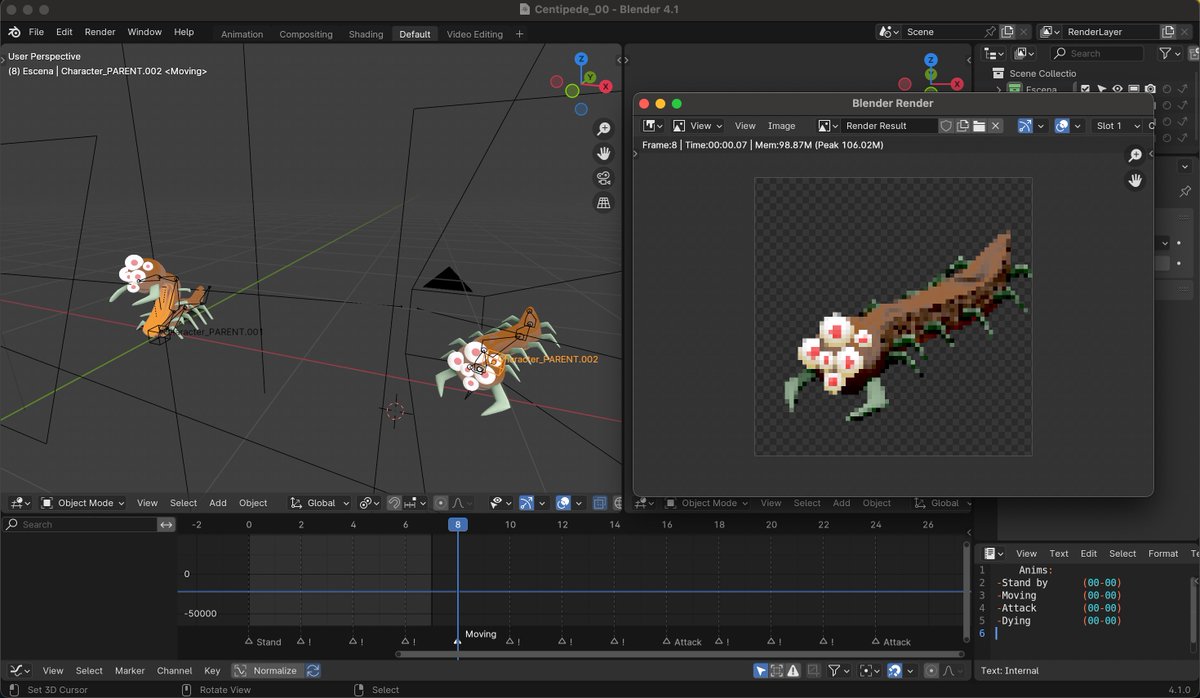1200x698 pixels.
Task: Switch to the Video Editing workspace tab
Action: coord(475,34)
